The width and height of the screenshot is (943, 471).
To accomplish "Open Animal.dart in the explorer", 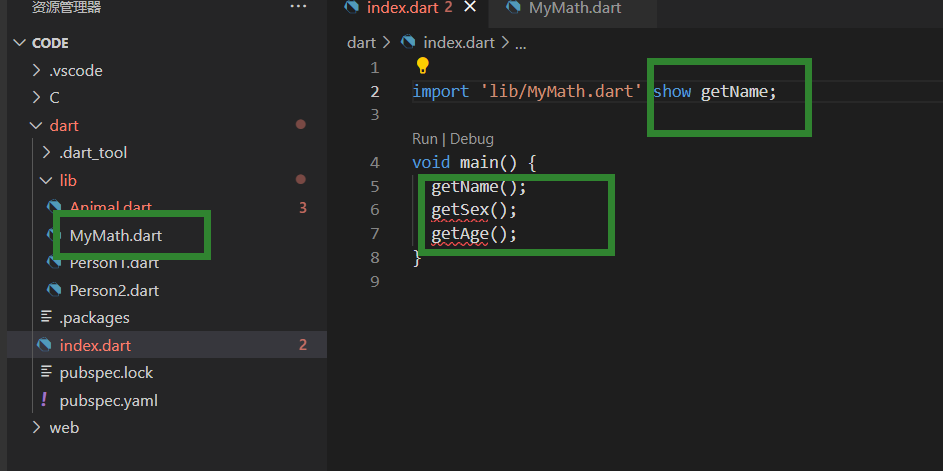I will 111,208.
